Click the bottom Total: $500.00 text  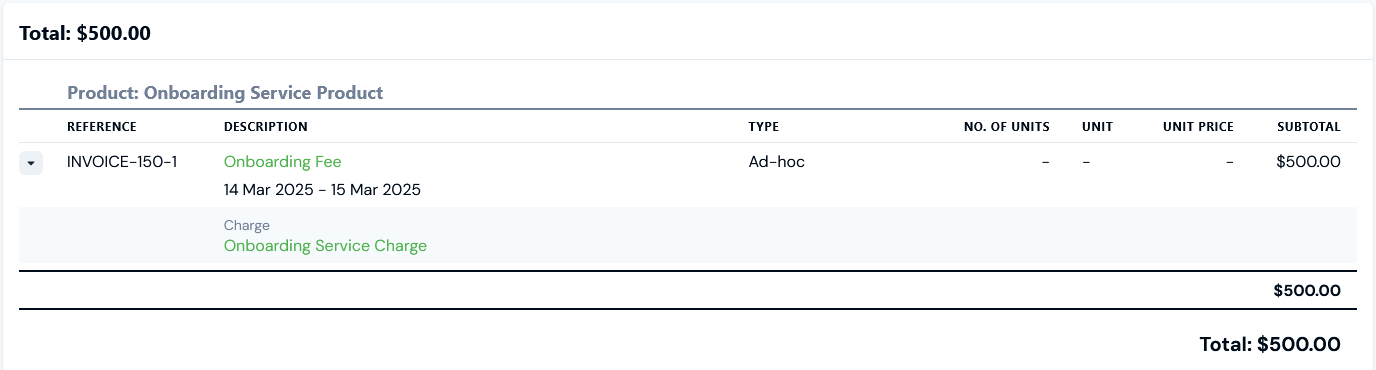tap(1270, 345)
